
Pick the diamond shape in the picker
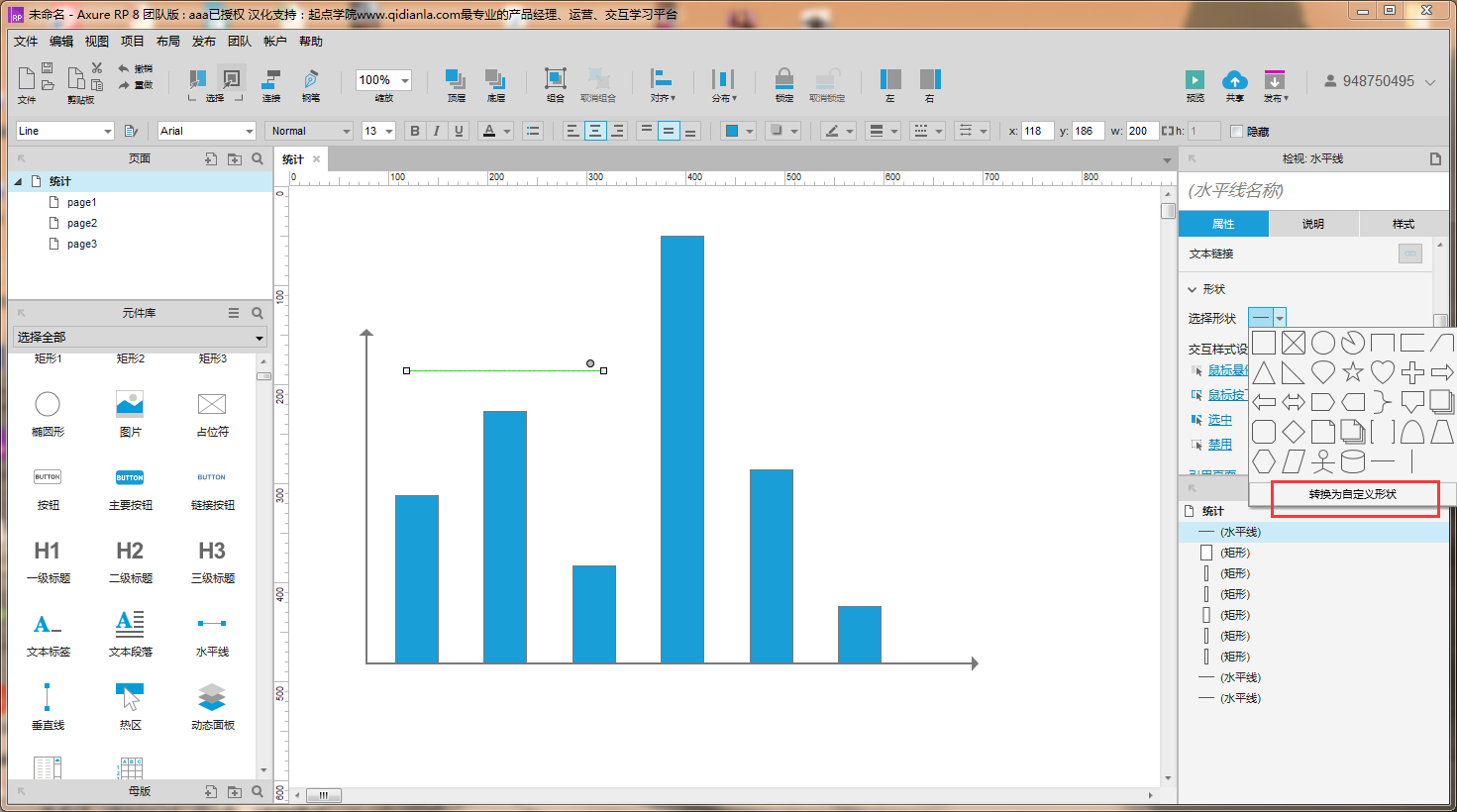coord(1294,432)
